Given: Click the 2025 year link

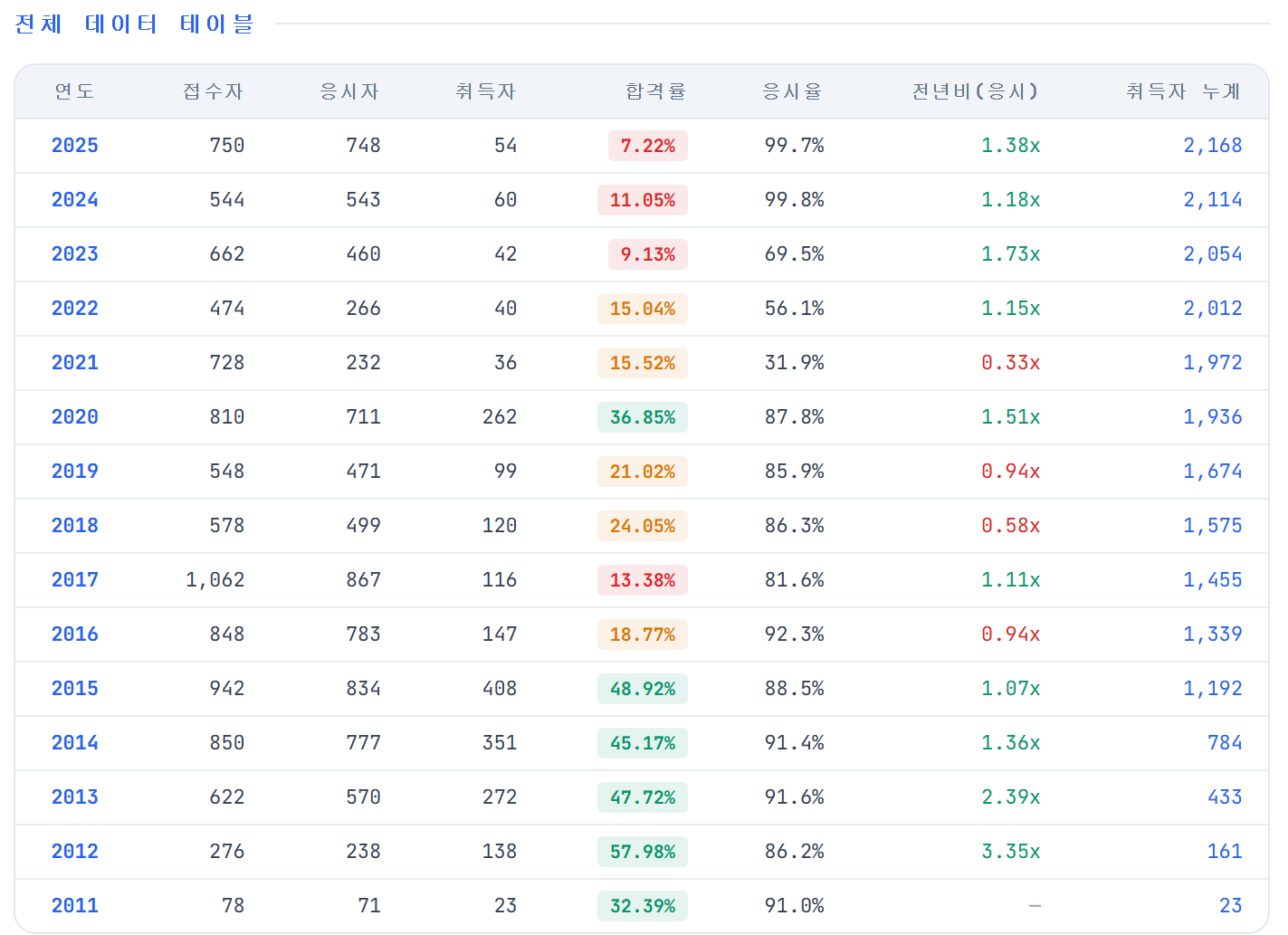Looking at the screenshot, I should [74, 146].
